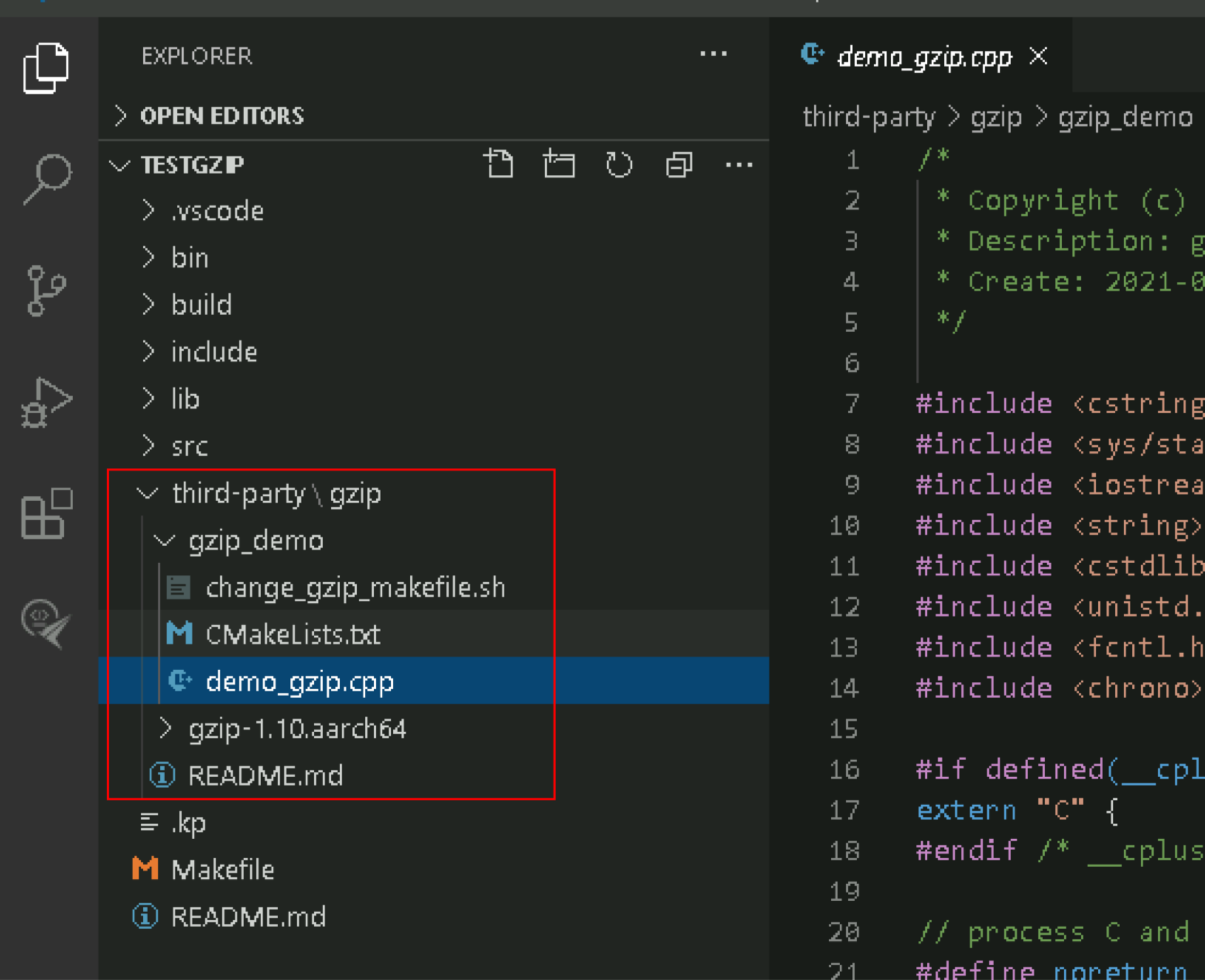Click the '// process C and' comment line

tap(1053, 932)
